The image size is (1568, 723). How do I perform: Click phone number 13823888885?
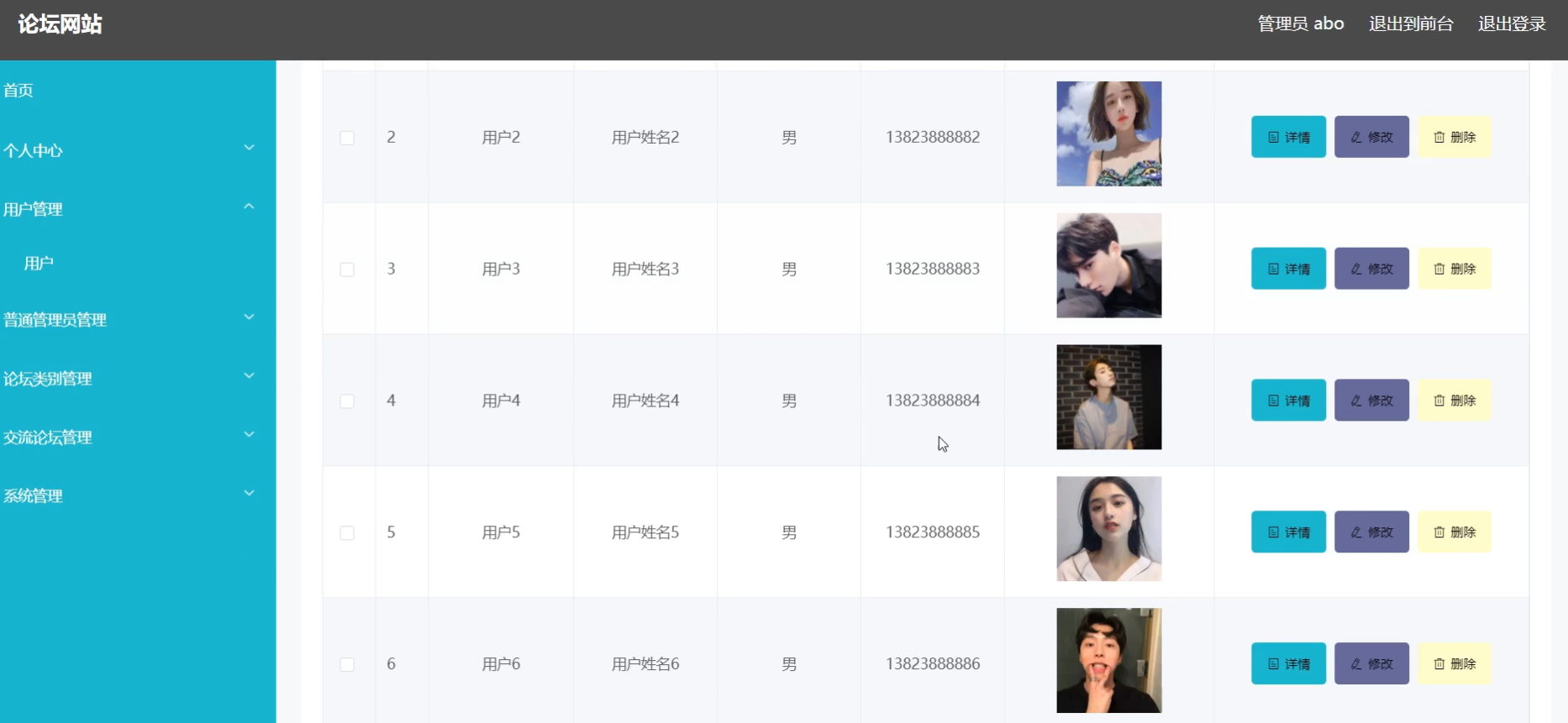pos(933,532)
